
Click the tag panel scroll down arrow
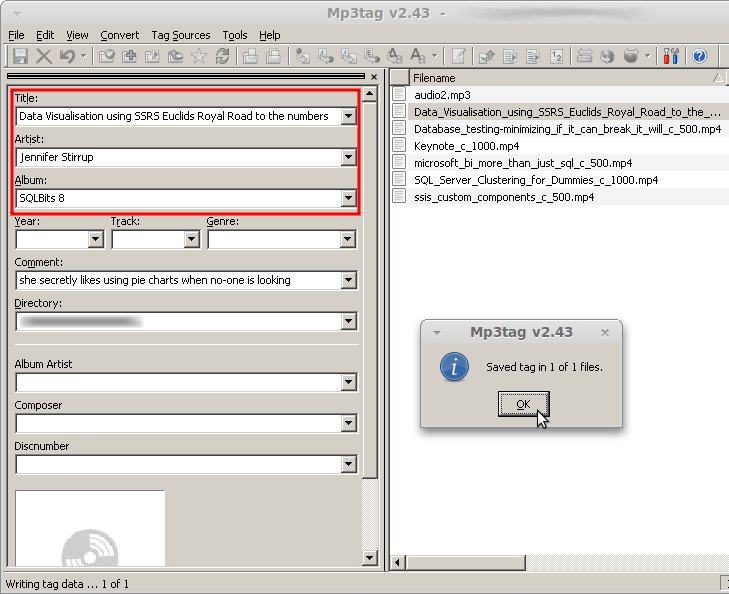point(370,558)
